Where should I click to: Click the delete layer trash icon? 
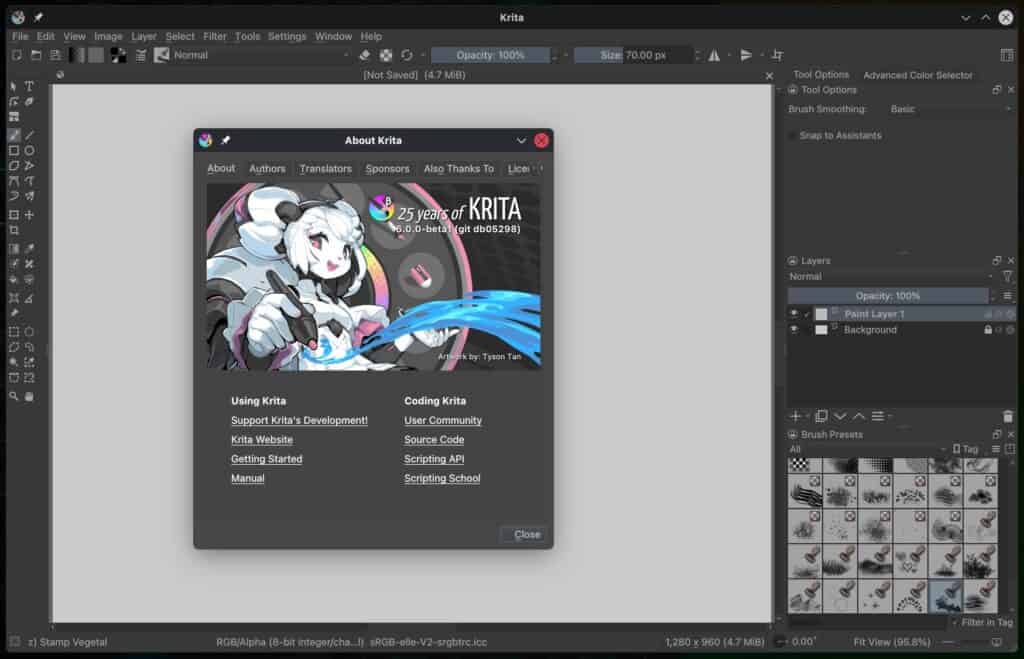click(1009, 416)
